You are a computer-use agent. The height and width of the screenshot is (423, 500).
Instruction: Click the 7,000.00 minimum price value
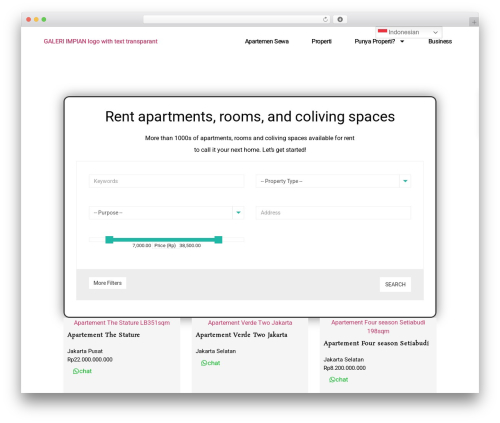(142, 246)
